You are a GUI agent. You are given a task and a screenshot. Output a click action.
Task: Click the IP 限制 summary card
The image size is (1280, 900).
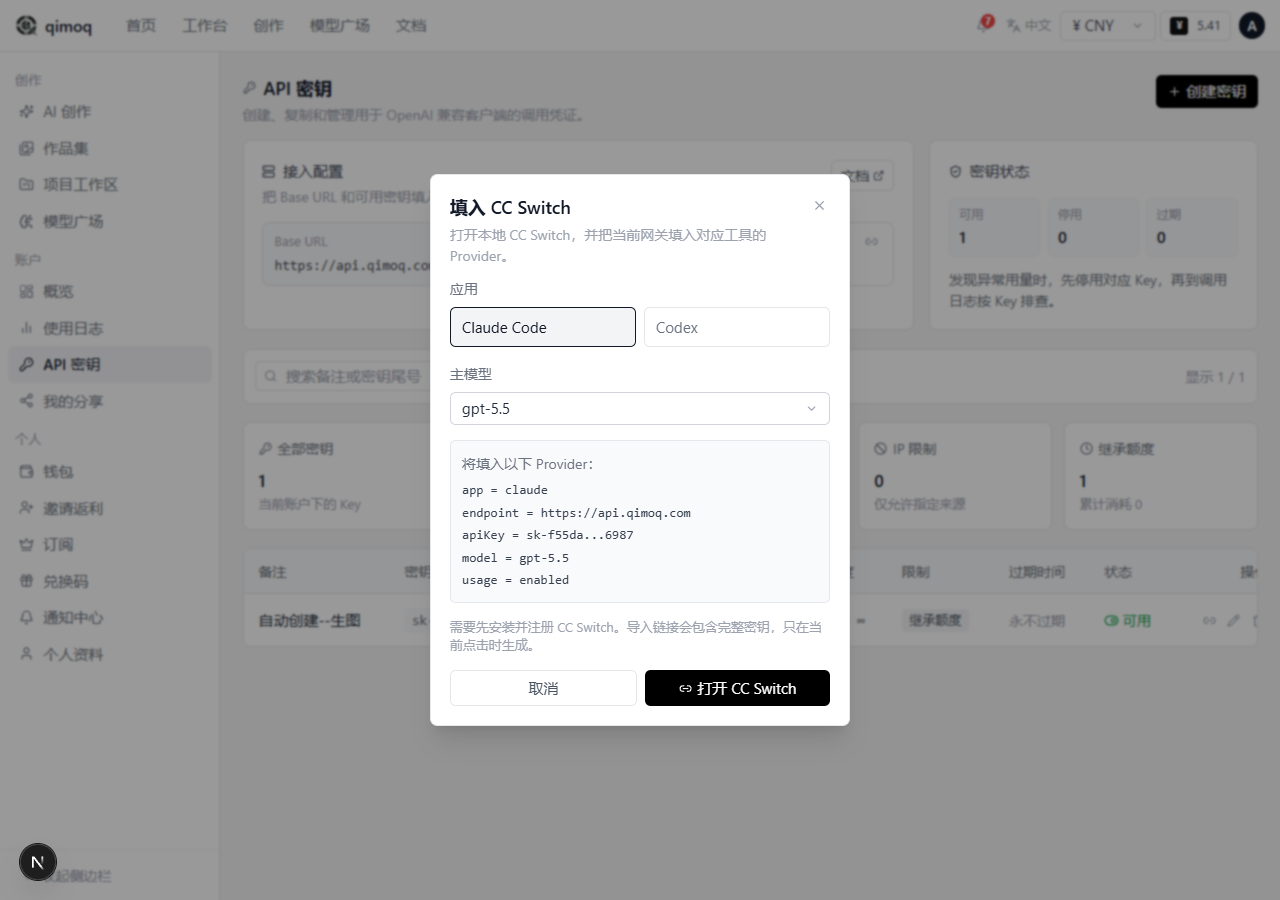pos(956,476)
